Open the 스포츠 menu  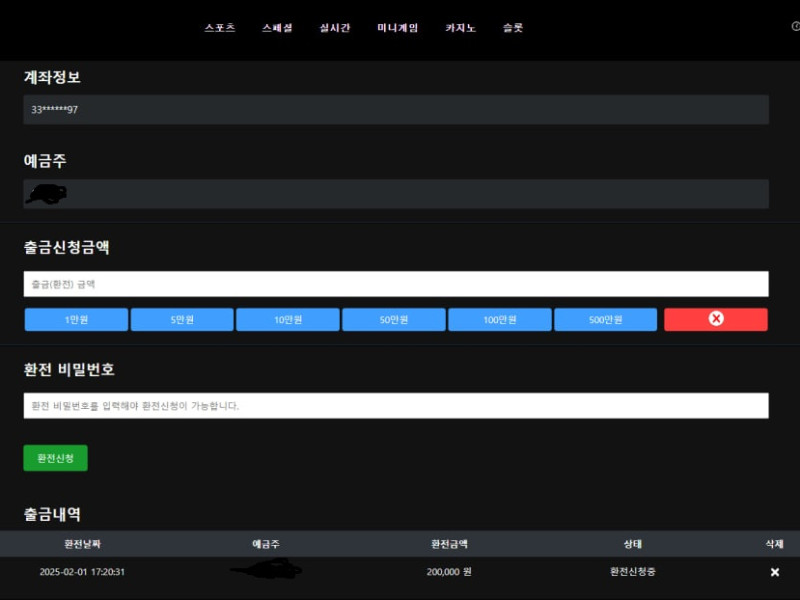(219, 28)
